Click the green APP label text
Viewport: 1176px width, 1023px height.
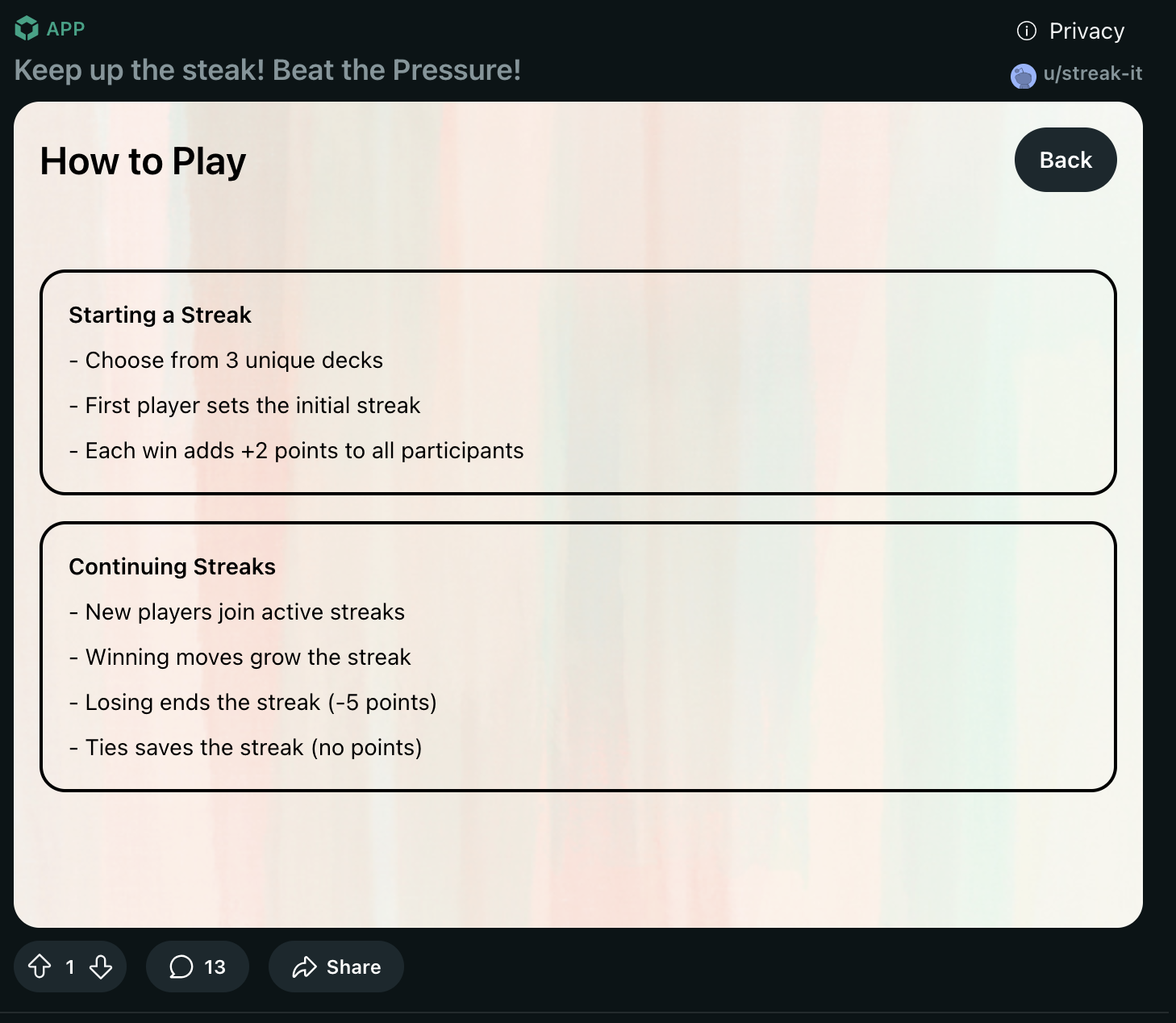tap(65, 29)
